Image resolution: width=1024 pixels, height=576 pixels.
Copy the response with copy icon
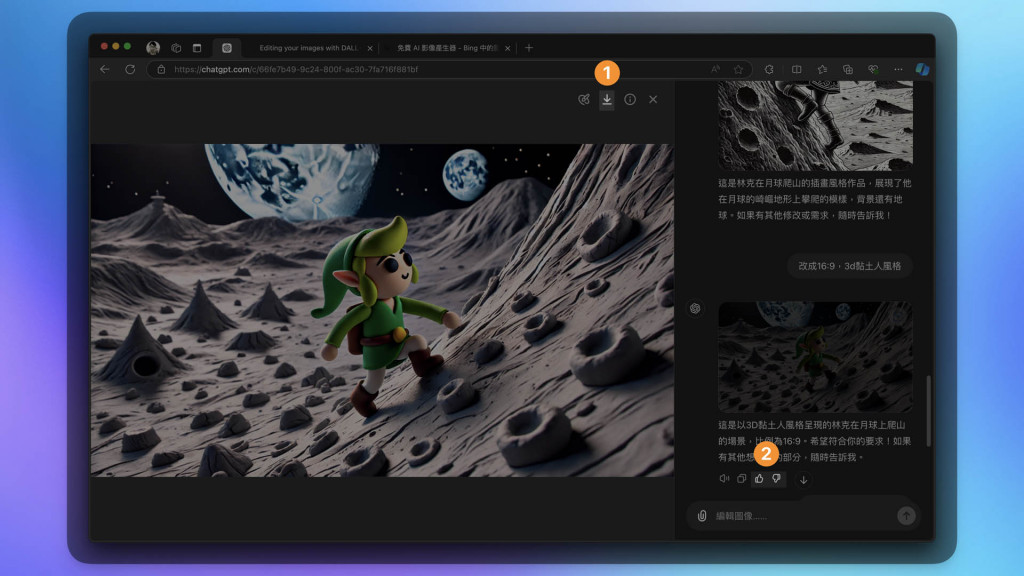pyautogui.click(x=741, y=479)
